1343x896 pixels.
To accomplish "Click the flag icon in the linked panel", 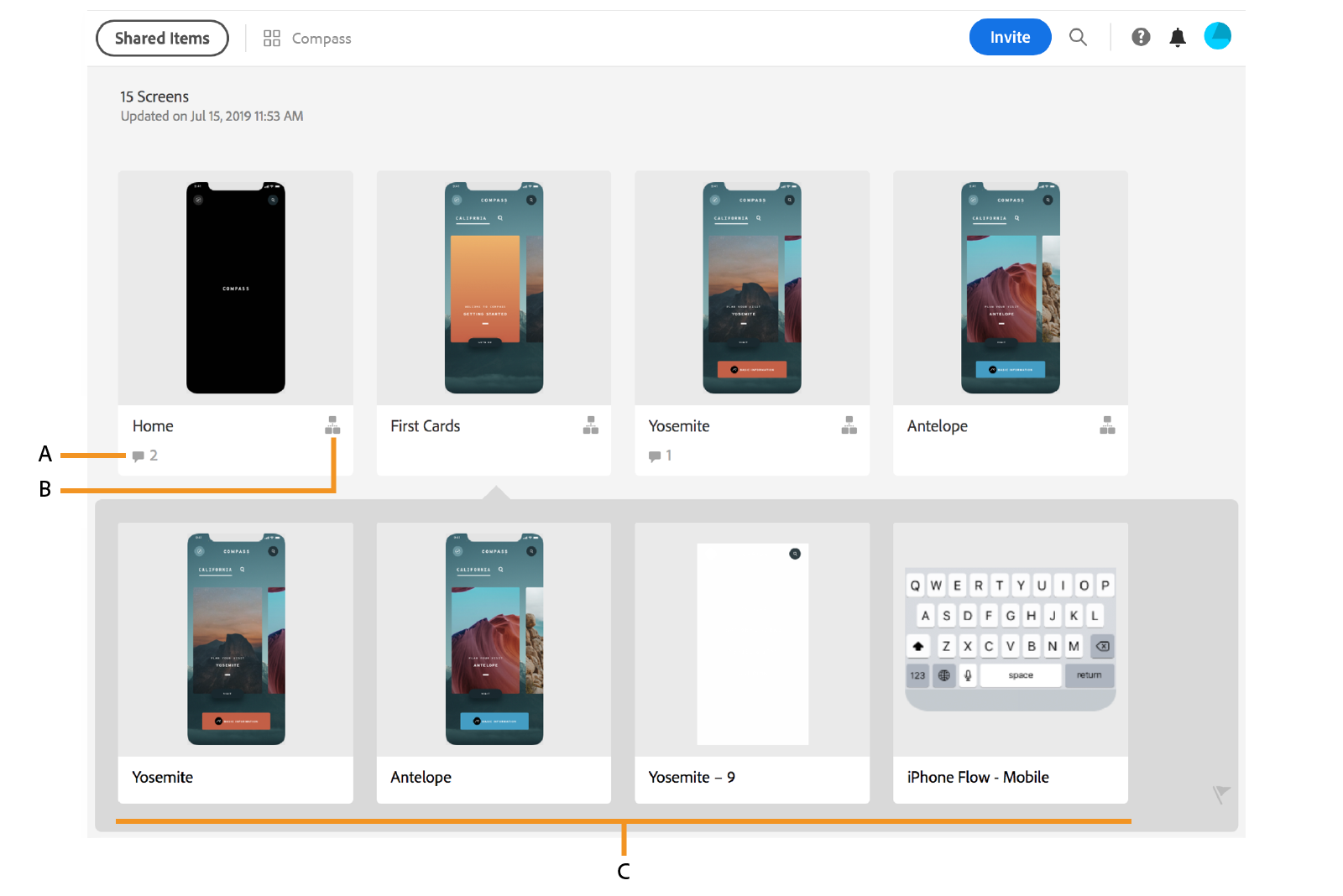I will 1222,791.
